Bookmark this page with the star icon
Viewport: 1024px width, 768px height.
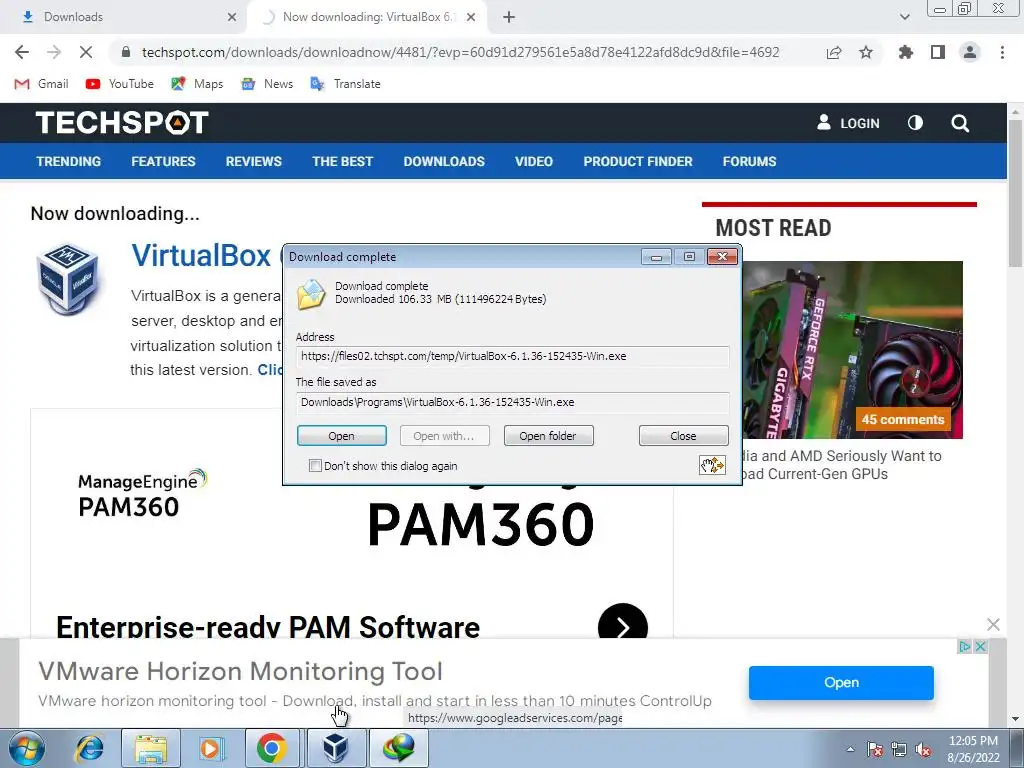click(x=866, y=52)
